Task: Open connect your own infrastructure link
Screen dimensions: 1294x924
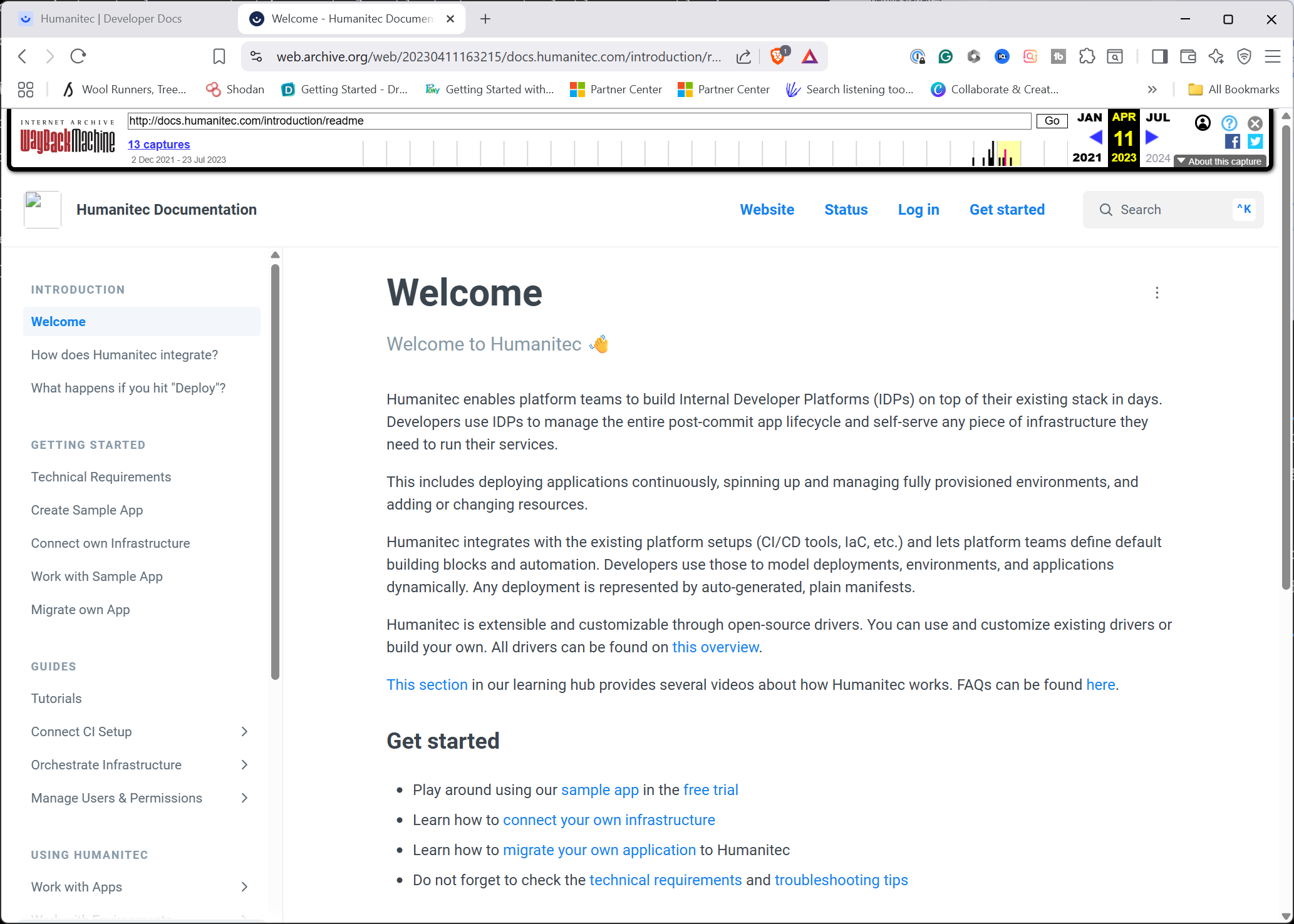Action: 609,819
